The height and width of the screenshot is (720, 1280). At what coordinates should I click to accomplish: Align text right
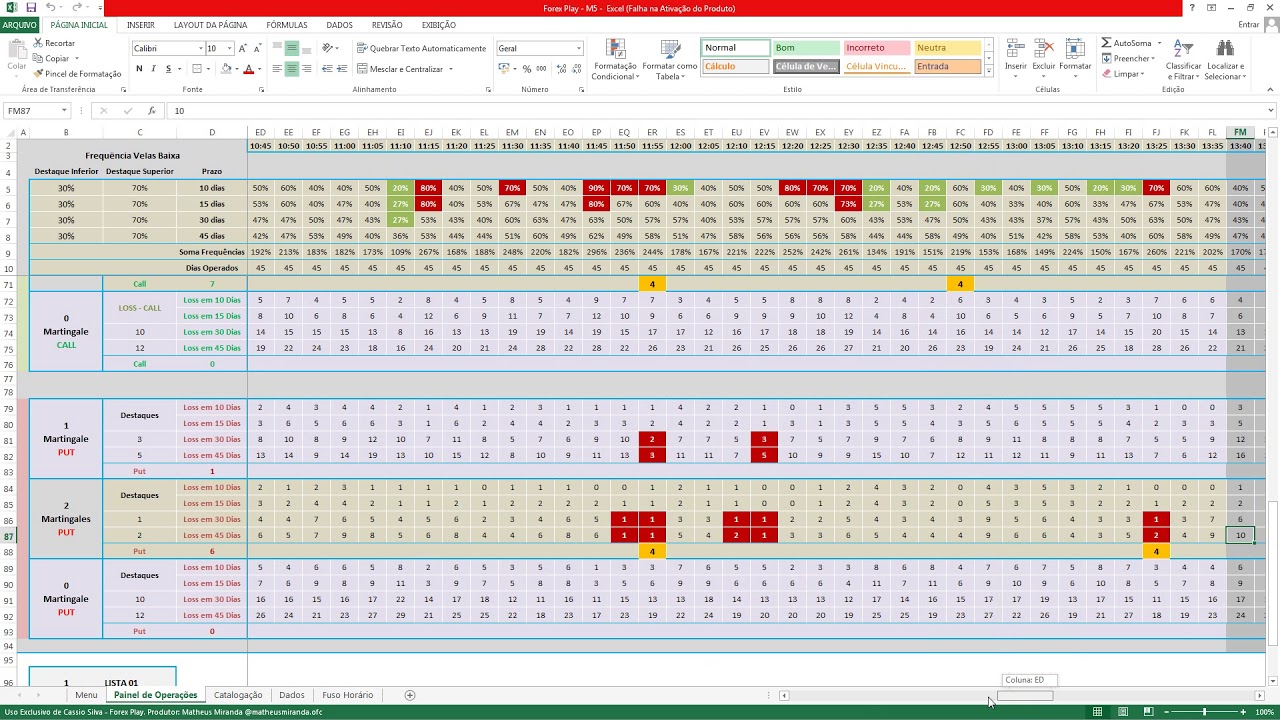tap(307, 69)
